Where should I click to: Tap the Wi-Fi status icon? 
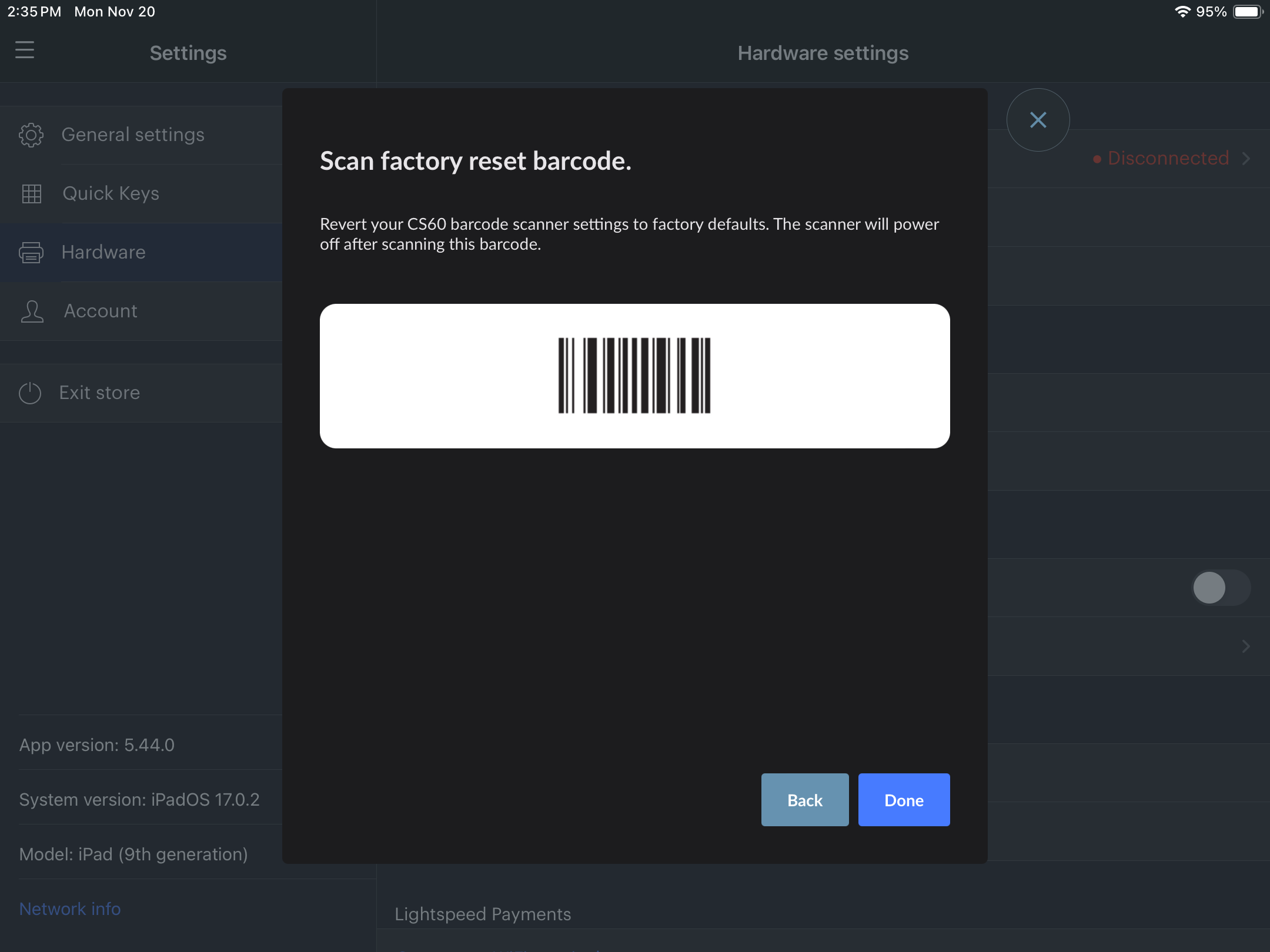point(1182,12)
